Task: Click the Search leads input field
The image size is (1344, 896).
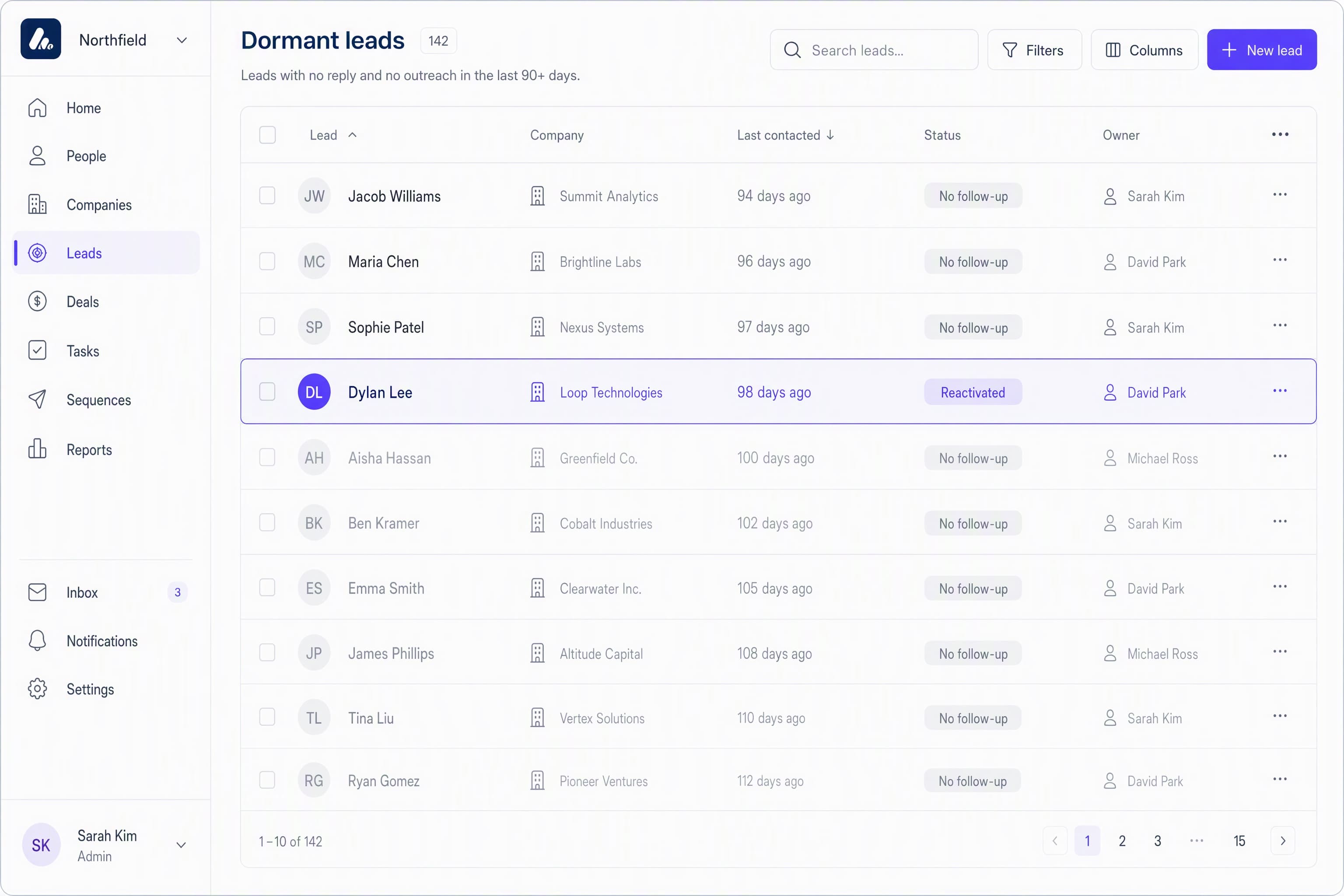Action: tap(874, 50)
